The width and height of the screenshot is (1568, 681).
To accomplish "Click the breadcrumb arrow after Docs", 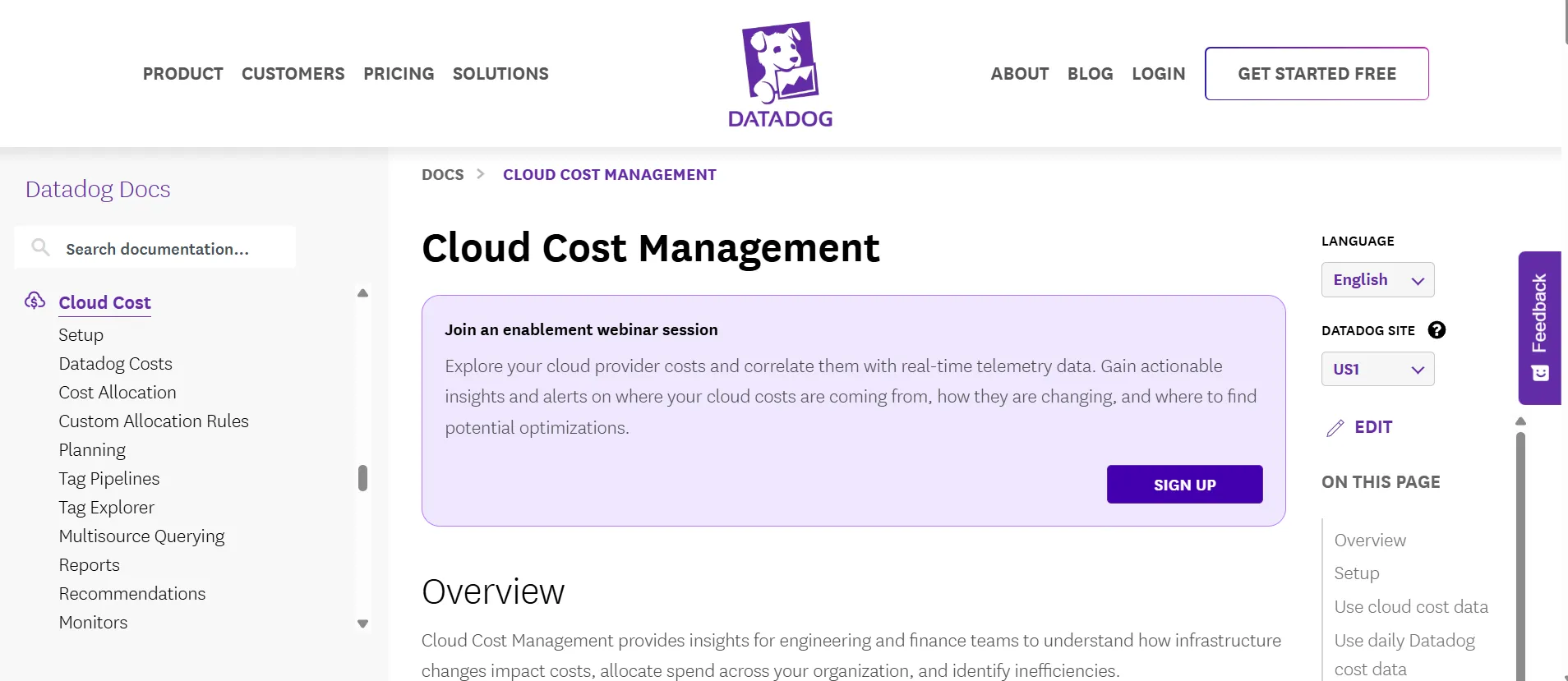I will coord(481,174).
